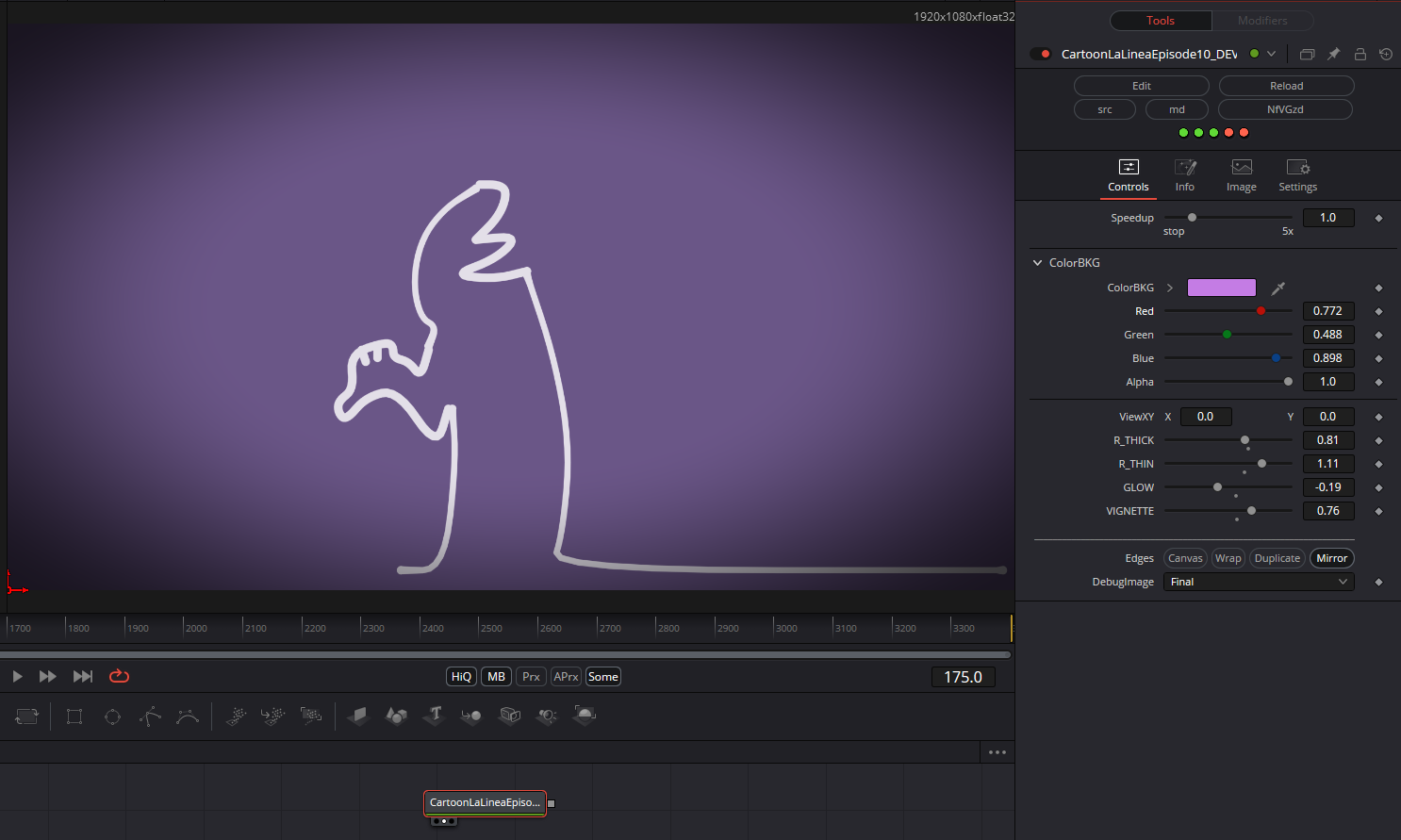Image resolution: width=1401 pixels, height=840 pixels.
Task: Select Canvas edges option
Action: 1186,558
